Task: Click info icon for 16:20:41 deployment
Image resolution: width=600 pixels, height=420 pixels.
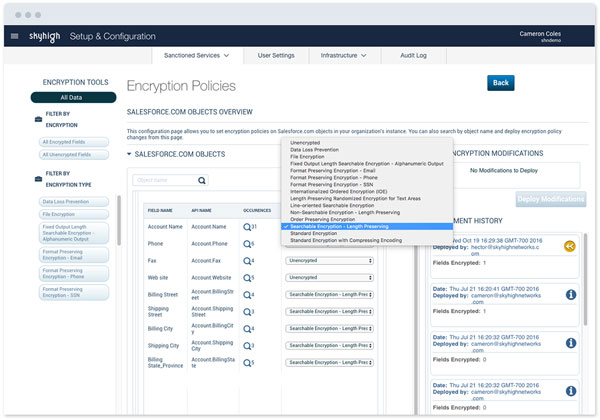Action: [571, 295]
